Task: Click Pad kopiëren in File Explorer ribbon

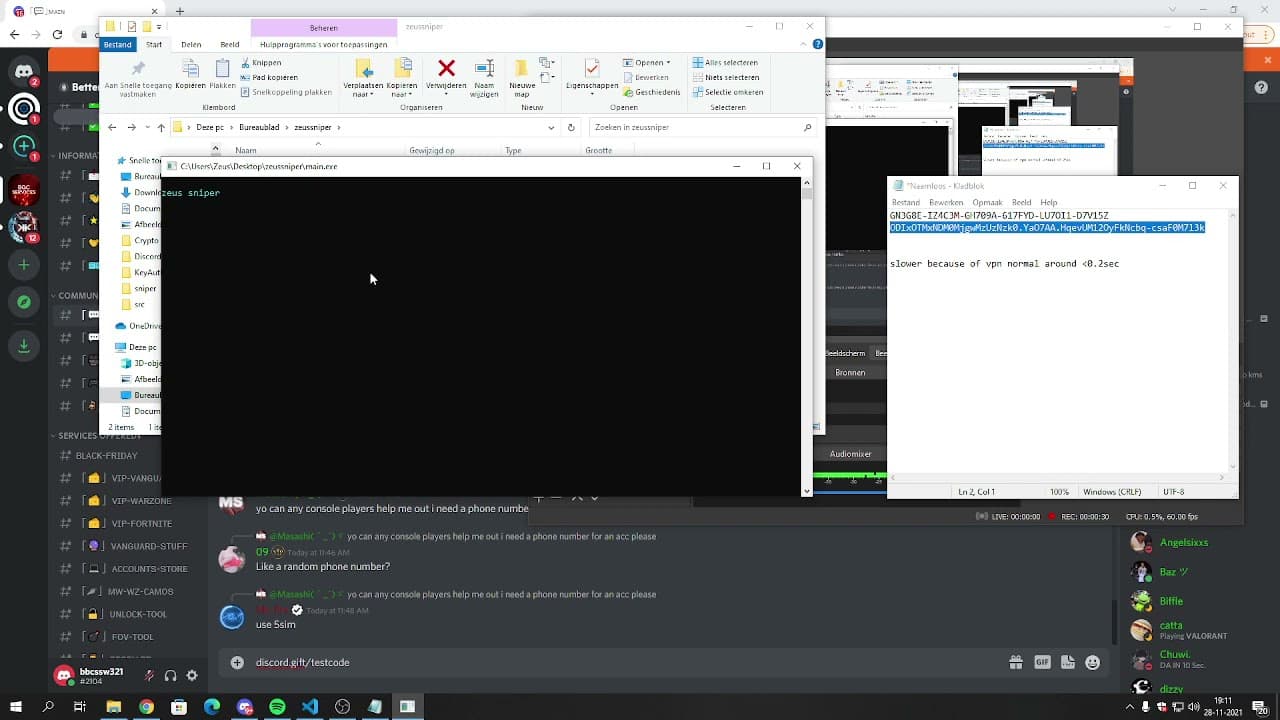Action: tap(268, 77)
